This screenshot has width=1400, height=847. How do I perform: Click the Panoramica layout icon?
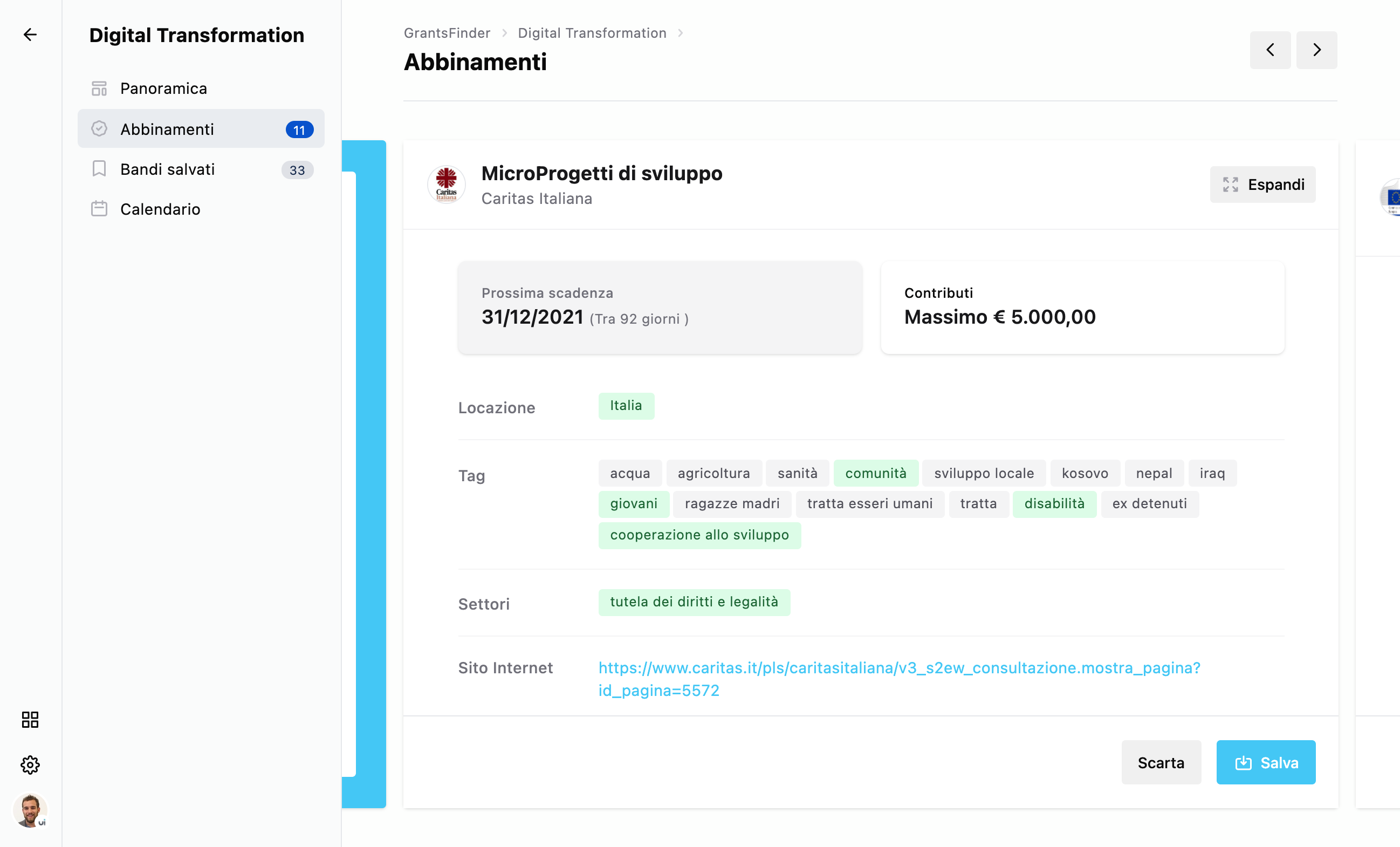point(99,88)
